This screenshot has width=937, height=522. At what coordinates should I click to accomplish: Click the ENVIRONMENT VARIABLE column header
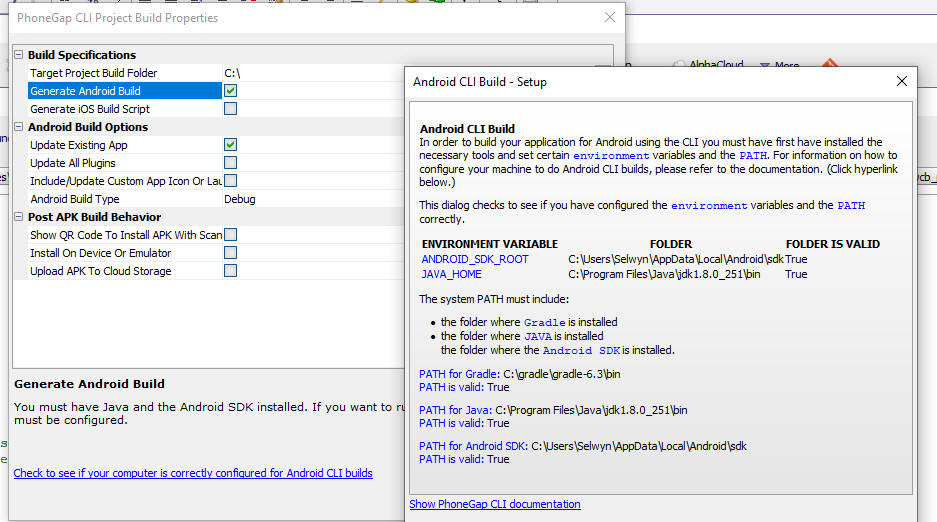[x=489, y=244]
